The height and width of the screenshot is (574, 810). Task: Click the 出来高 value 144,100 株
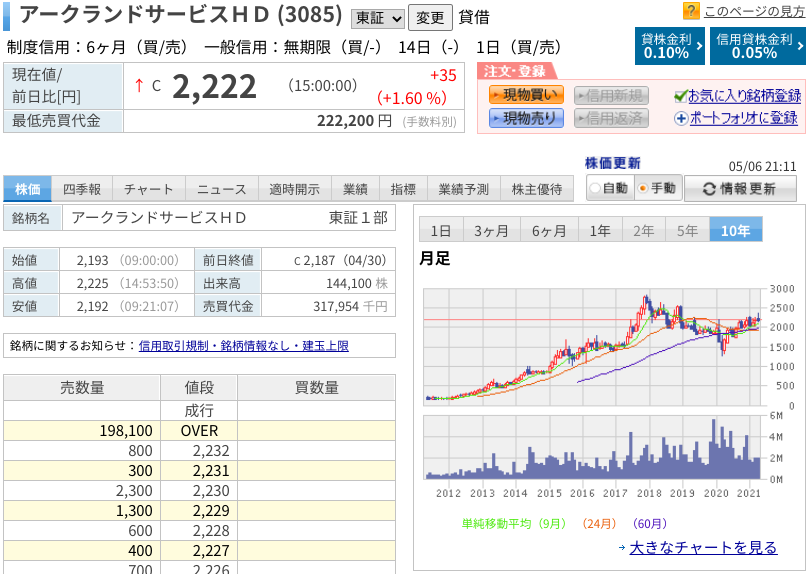click(357, 284)
